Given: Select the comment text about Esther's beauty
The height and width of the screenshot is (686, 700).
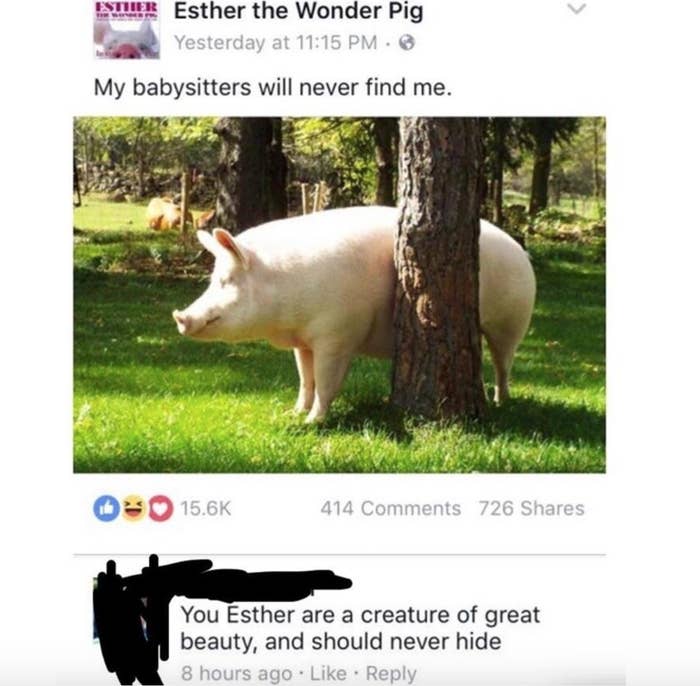Looking at the screenshot, I should [x=360, y=628].
